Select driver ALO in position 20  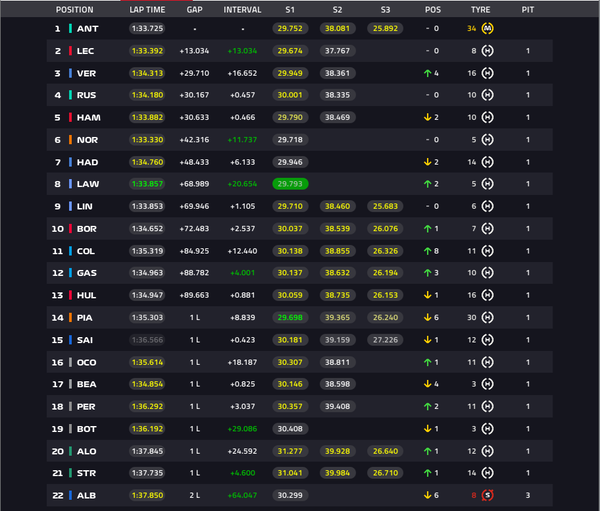[86, 452]
